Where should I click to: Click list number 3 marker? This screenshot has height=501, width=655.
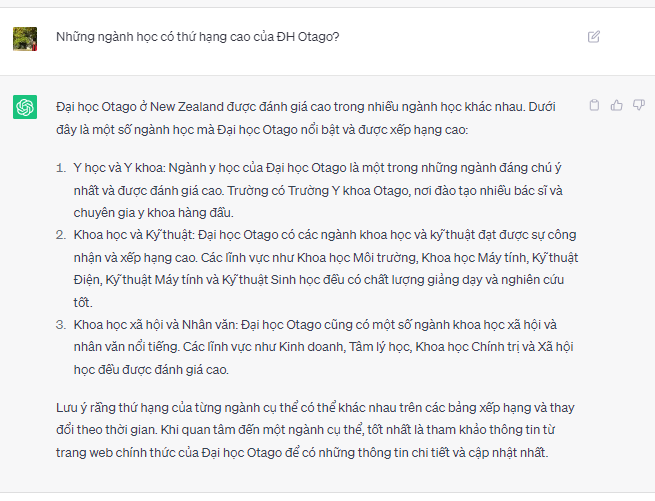coord(60,324)
